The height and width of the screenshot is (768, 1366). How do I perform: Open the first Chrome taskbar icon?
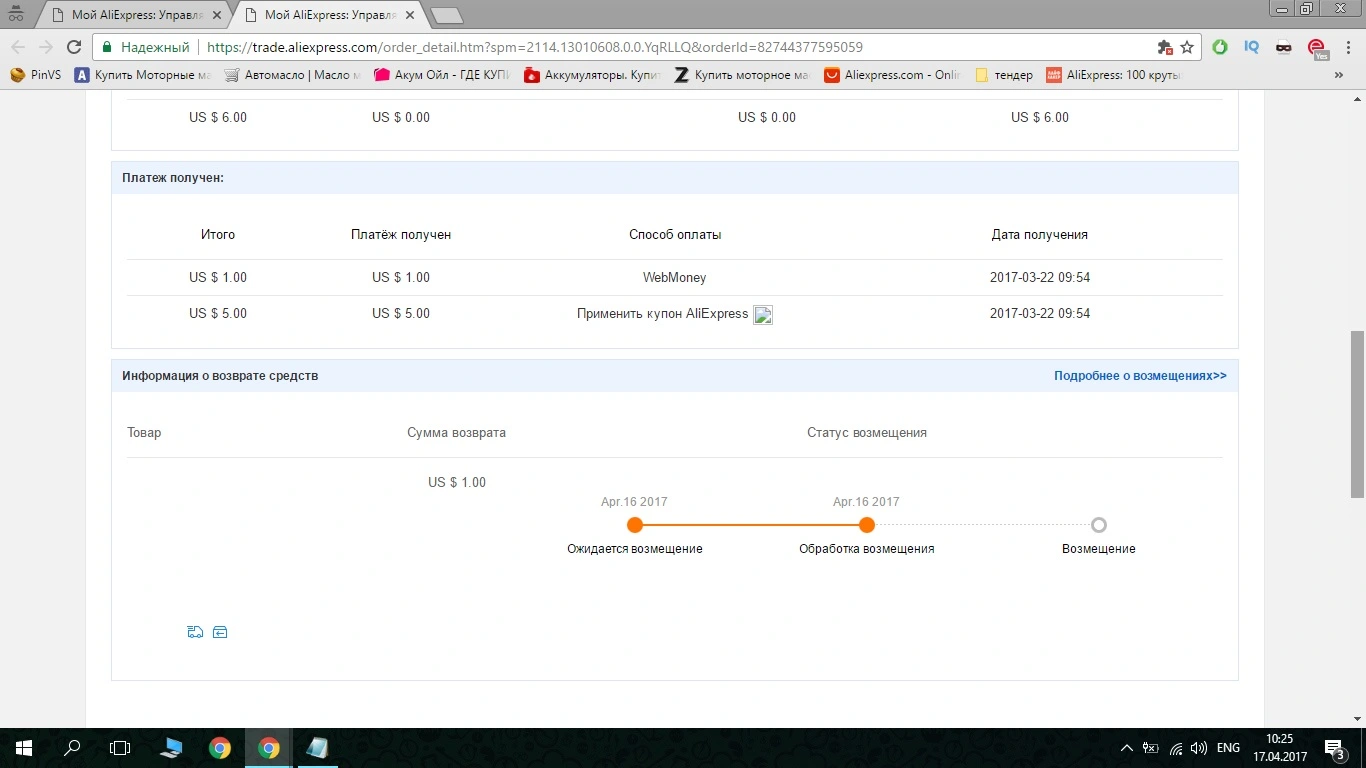point(220,748)
